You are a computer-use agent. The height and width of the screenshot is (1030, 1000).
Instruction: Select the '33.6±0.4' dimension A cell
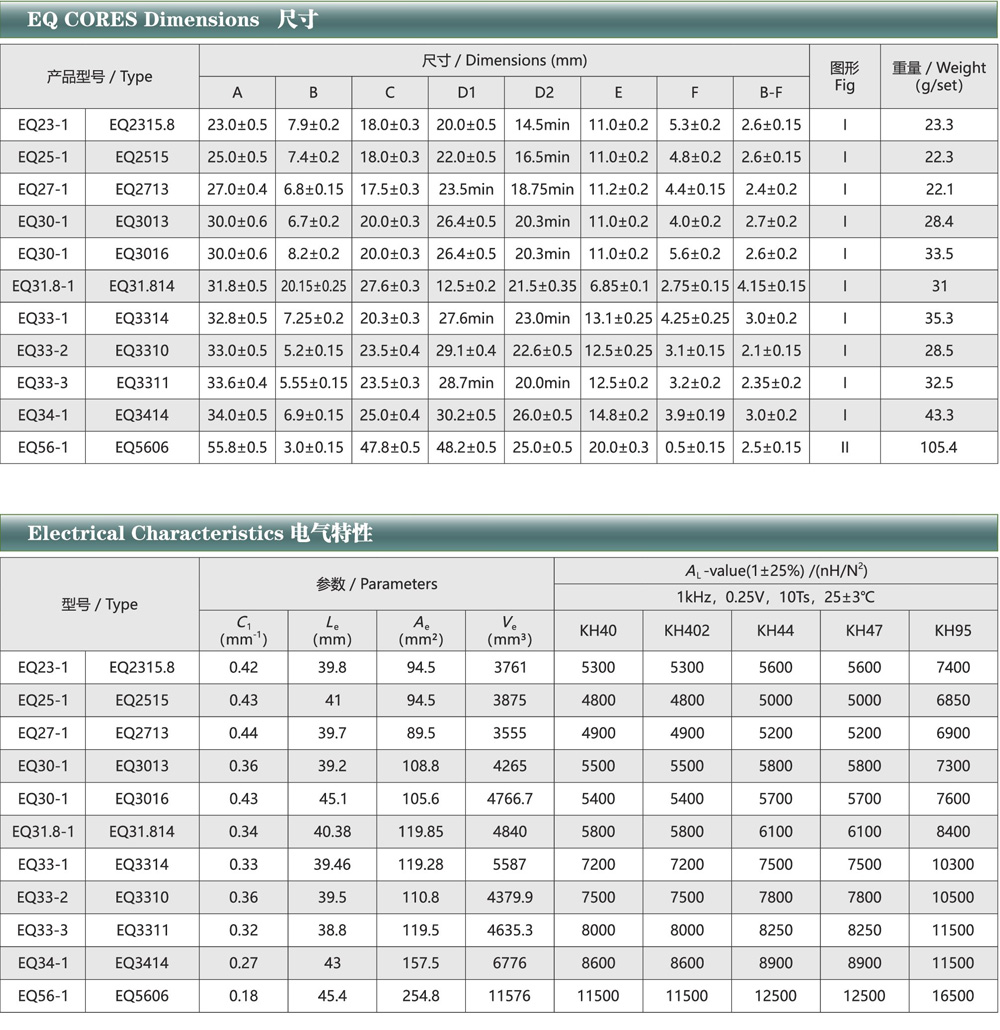[237, 383]
